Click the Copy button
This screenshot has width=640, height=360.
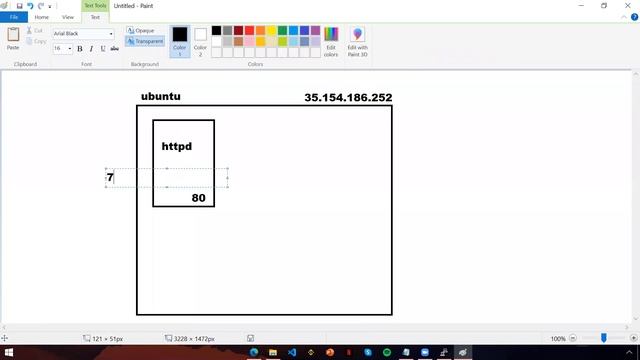(36, 41)
